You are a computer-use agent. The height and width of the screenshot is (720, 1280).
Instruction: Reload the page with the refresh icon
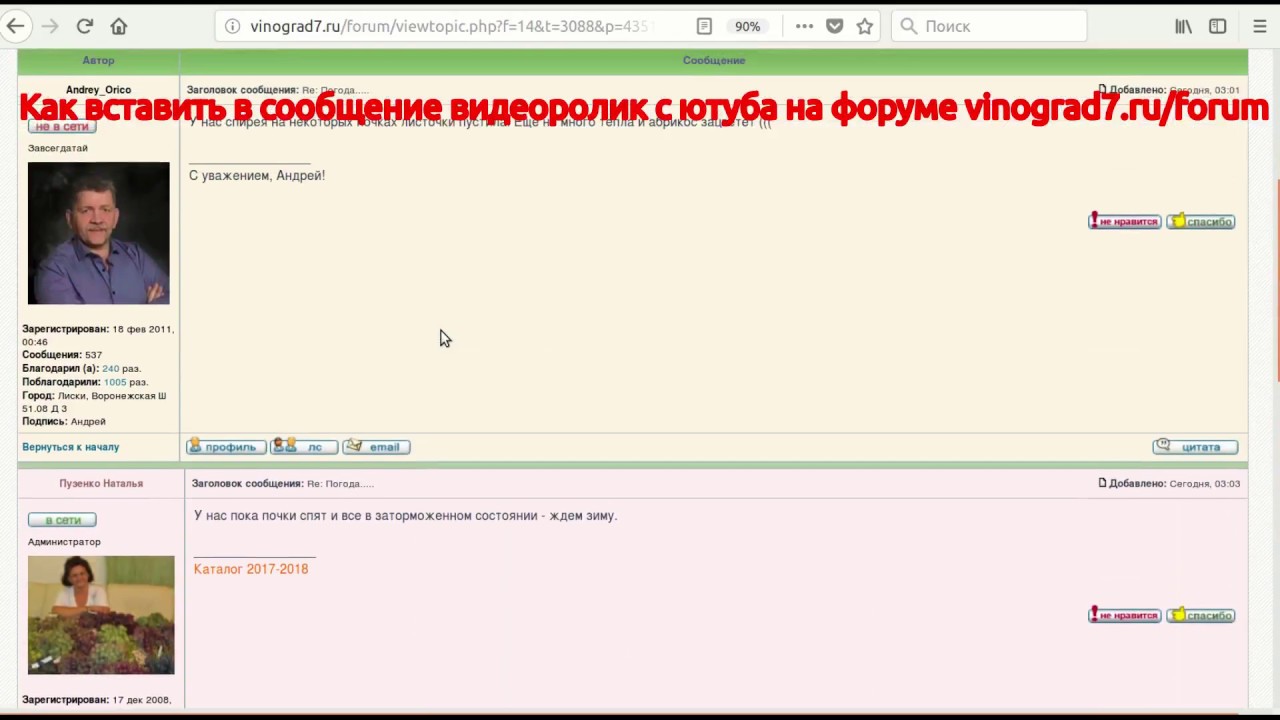click(84, 27)
